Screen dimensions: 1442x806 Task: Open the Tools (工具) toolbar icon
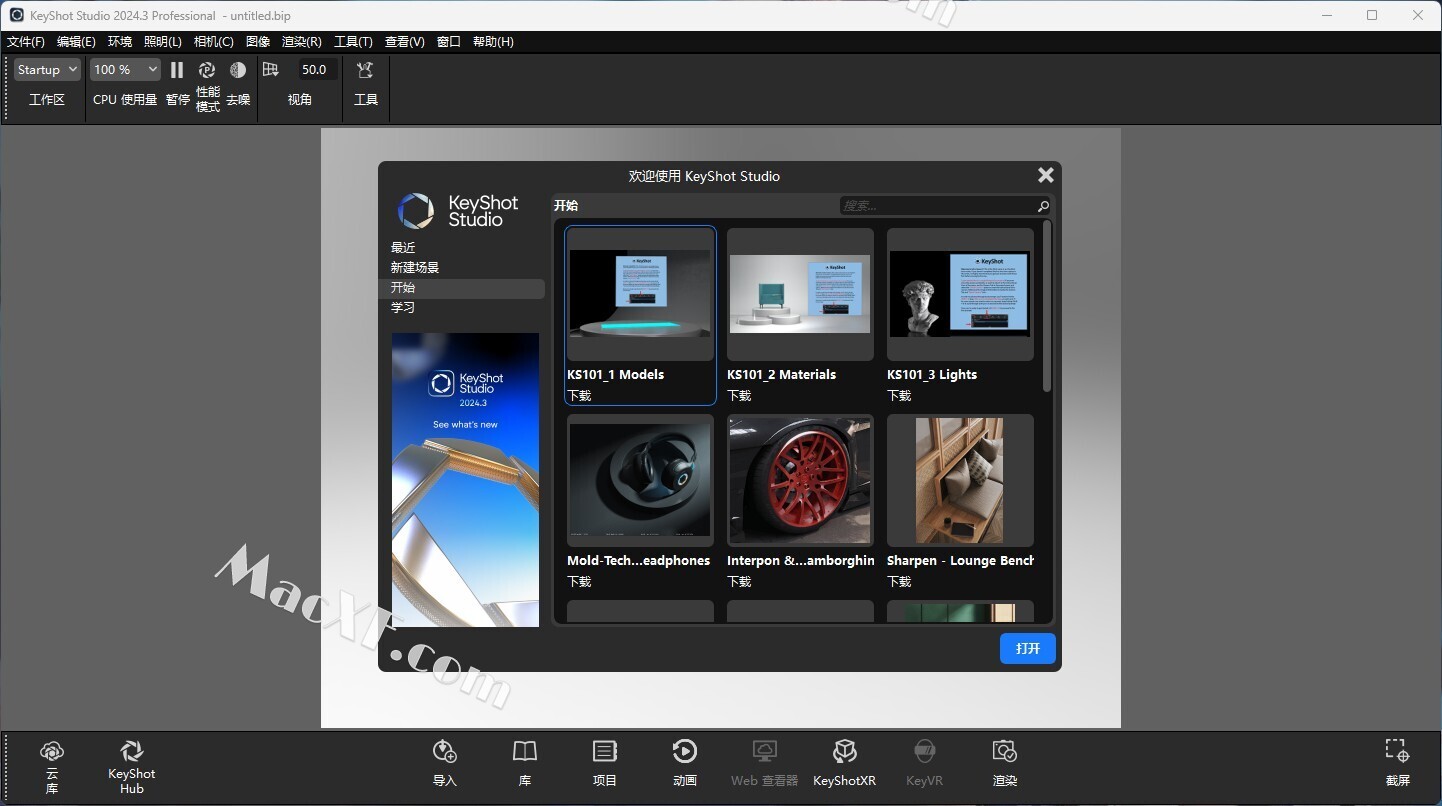pos(365,70)
